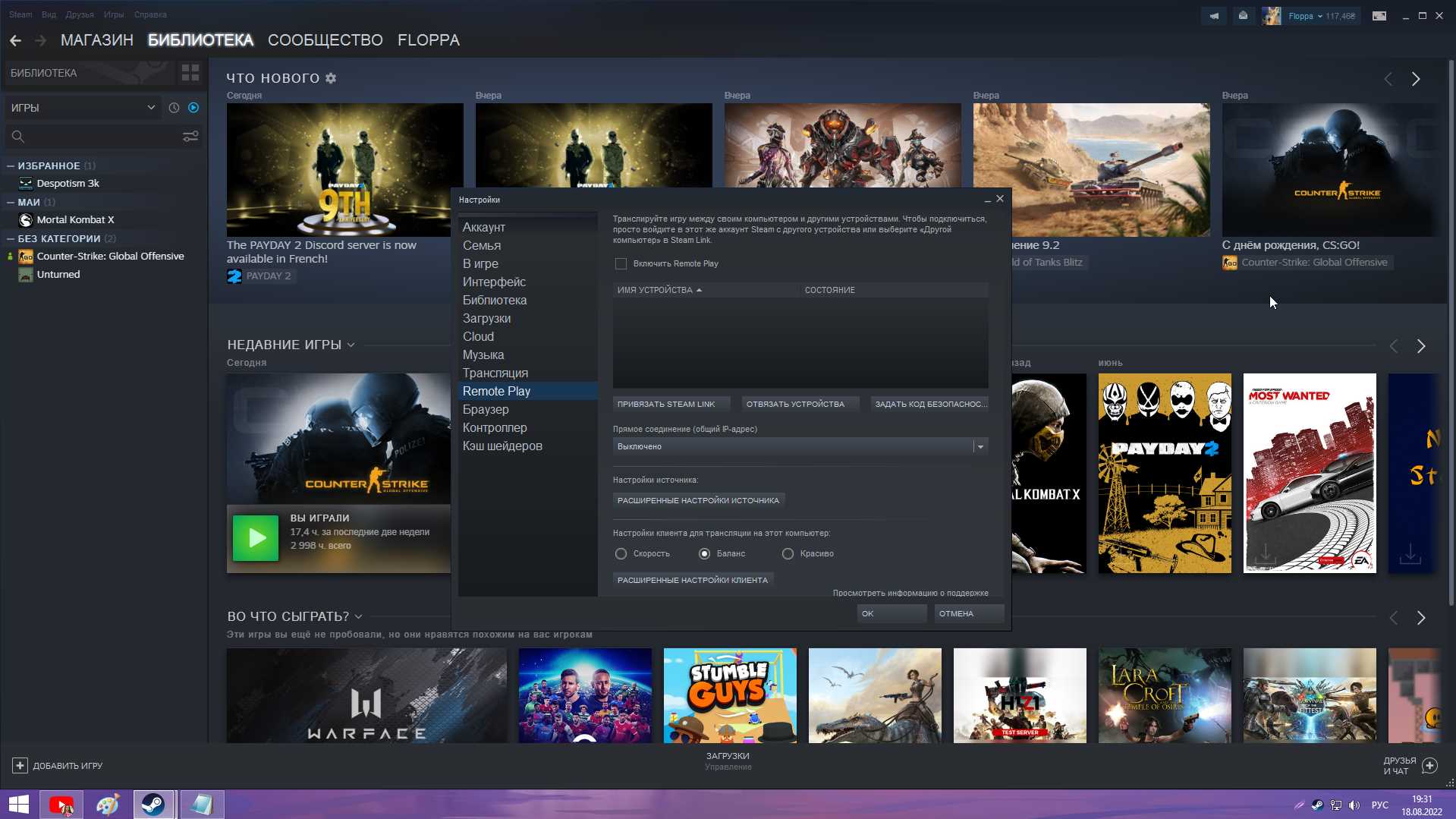
Task: Click 'Расширенные настройки источника' button
Action: point(699,500)
